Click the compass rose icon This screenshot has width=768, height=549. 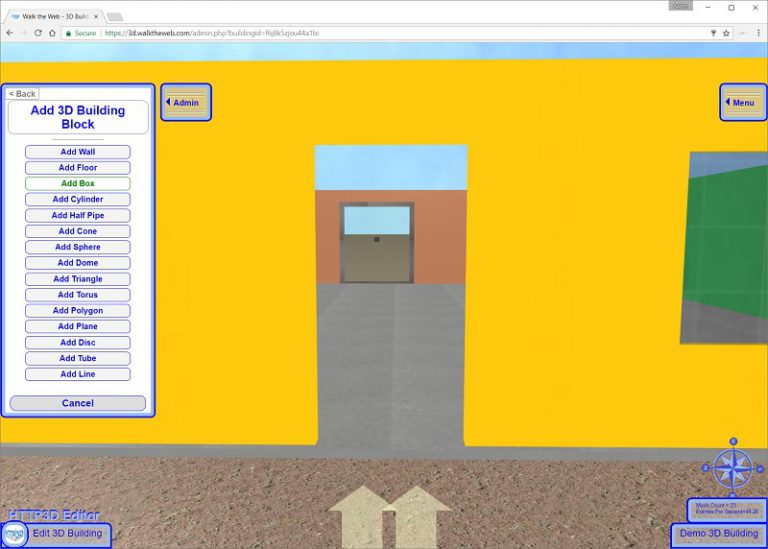pyautogui.click(x=732, y=467)
